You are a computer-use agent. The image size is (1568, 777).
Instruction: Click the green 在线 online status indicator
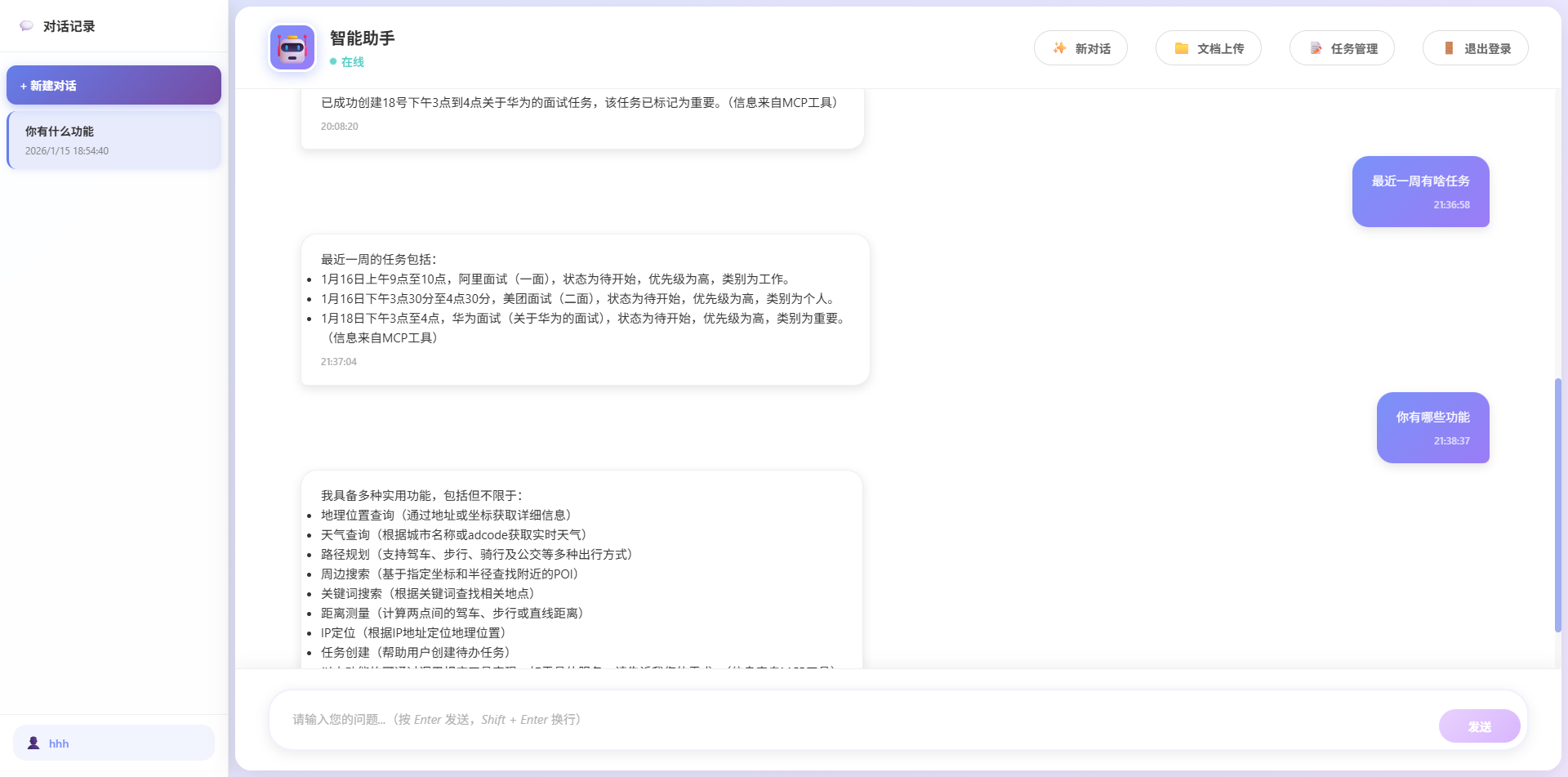coord(332,61)
